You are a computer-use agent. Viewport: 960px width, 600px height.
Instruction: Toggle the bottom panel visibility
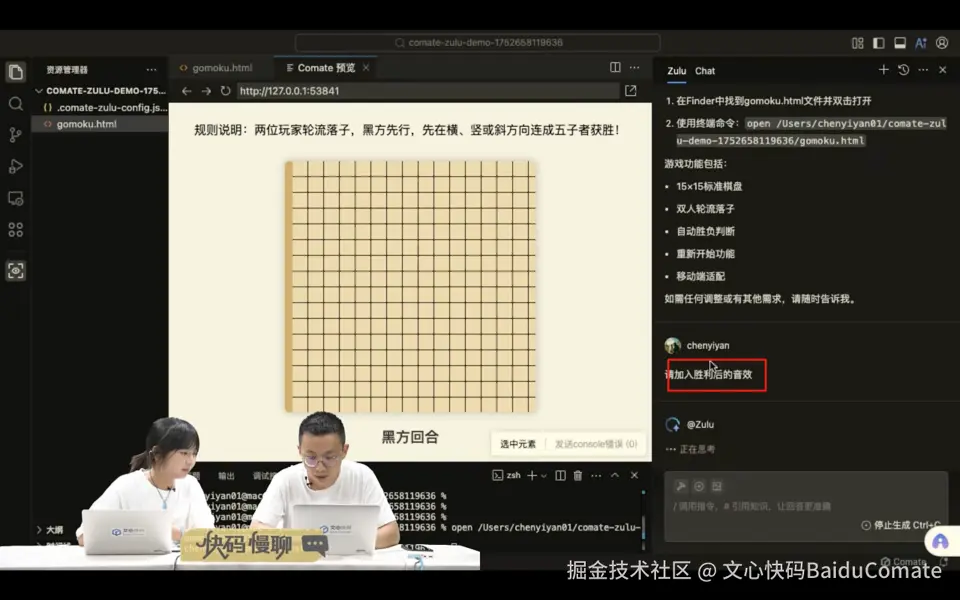pyautogui.click(x=900, y=43)
